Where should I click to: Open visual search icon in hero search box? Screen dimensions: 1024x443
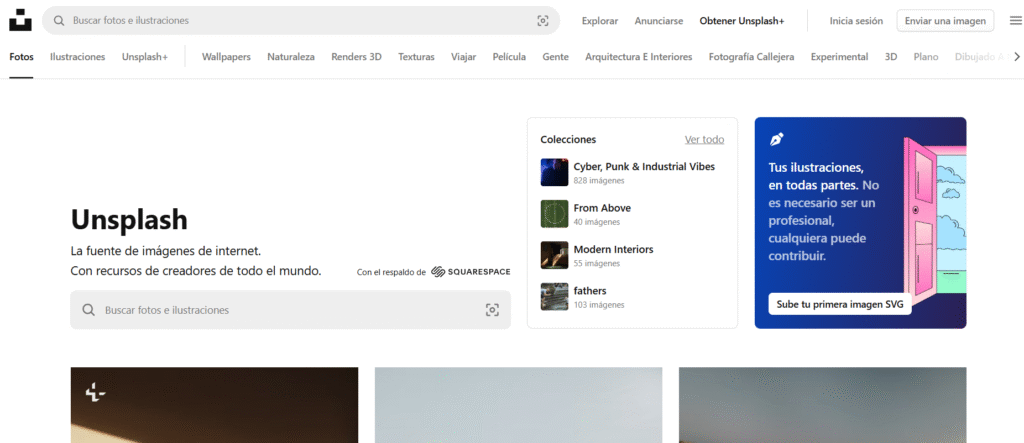click(x=492, y=310)
